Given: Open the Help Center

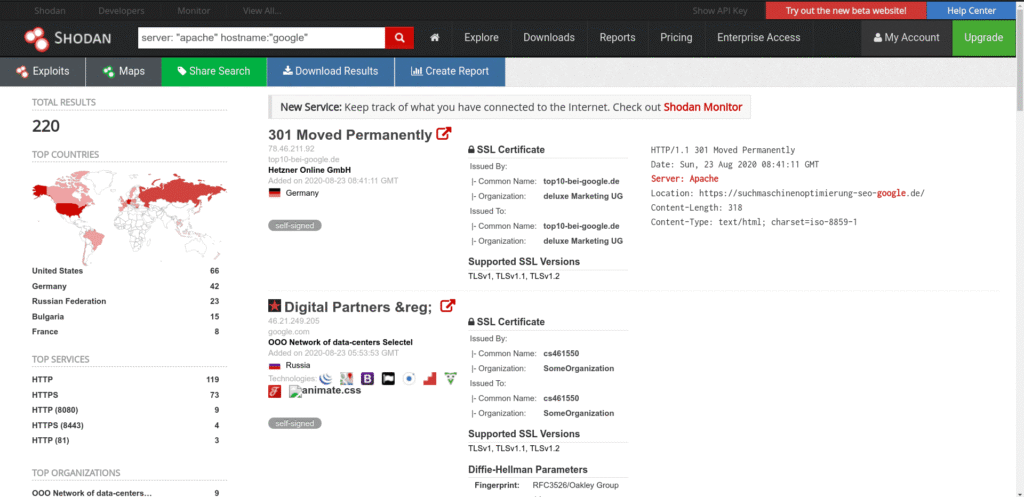Looking at the screenshot, I should (971, 10).
